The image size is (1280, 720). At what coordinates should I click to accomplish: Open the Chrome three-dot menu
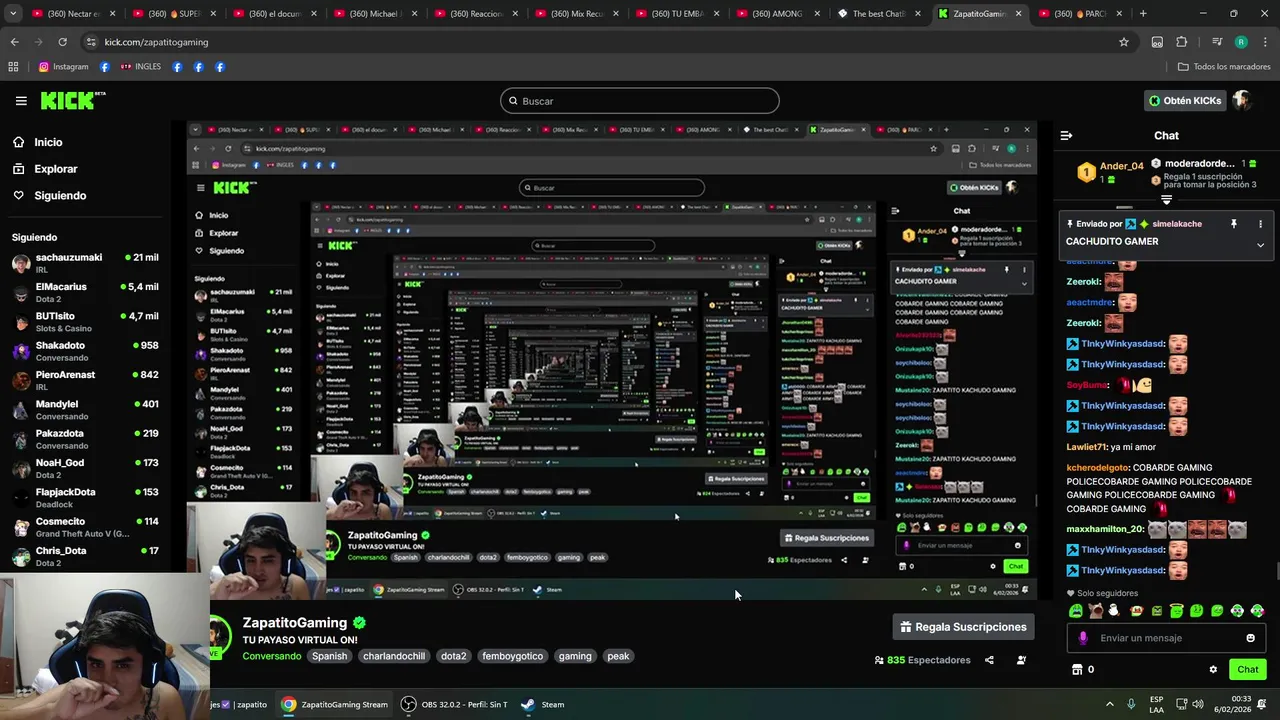1265,42
